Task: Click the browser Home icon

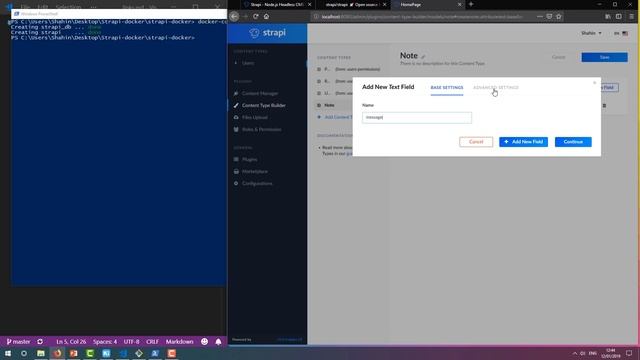Action: coord(267,16)
